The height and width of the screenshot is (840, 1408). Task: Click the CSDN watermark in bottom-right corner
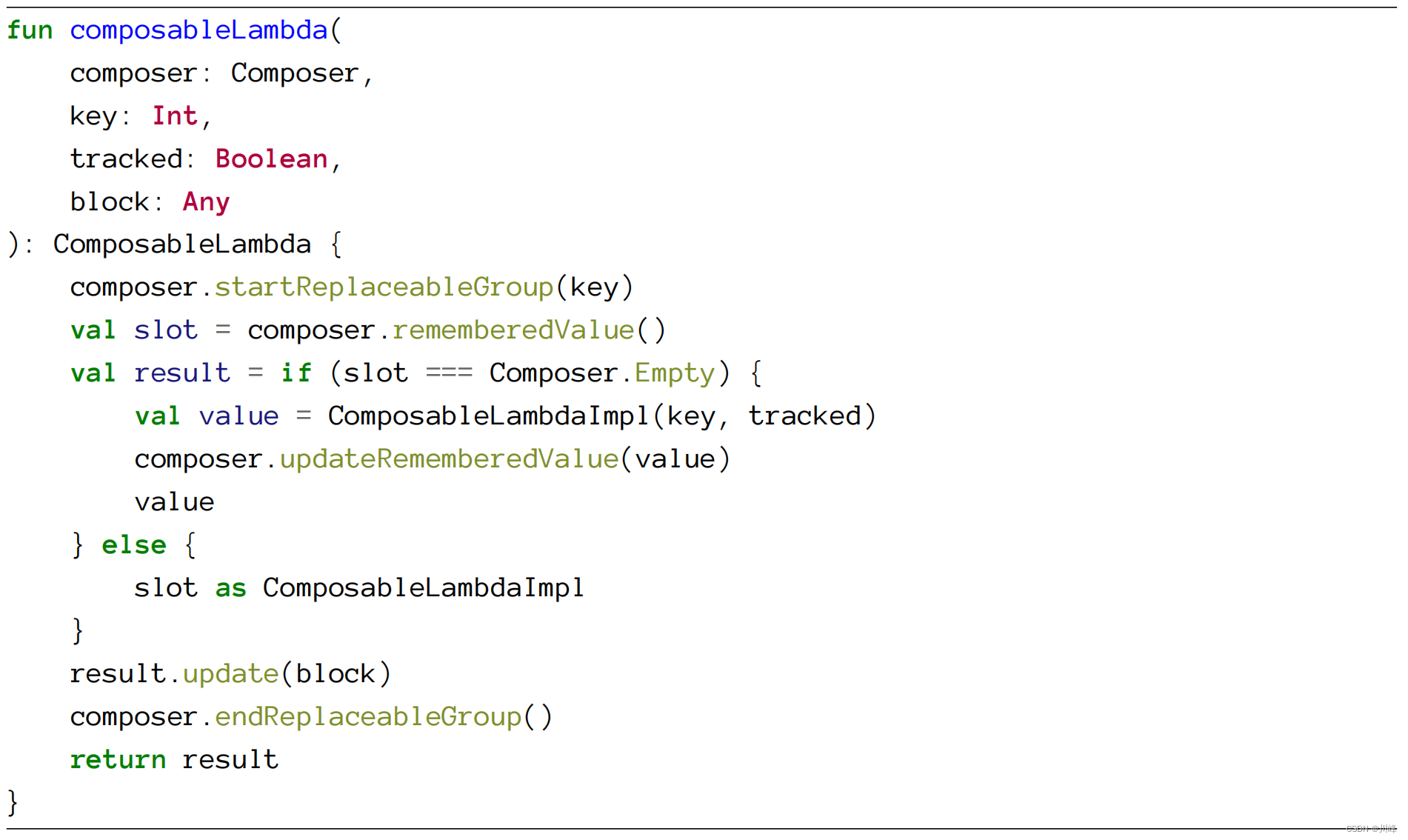tap(1370, 829)
